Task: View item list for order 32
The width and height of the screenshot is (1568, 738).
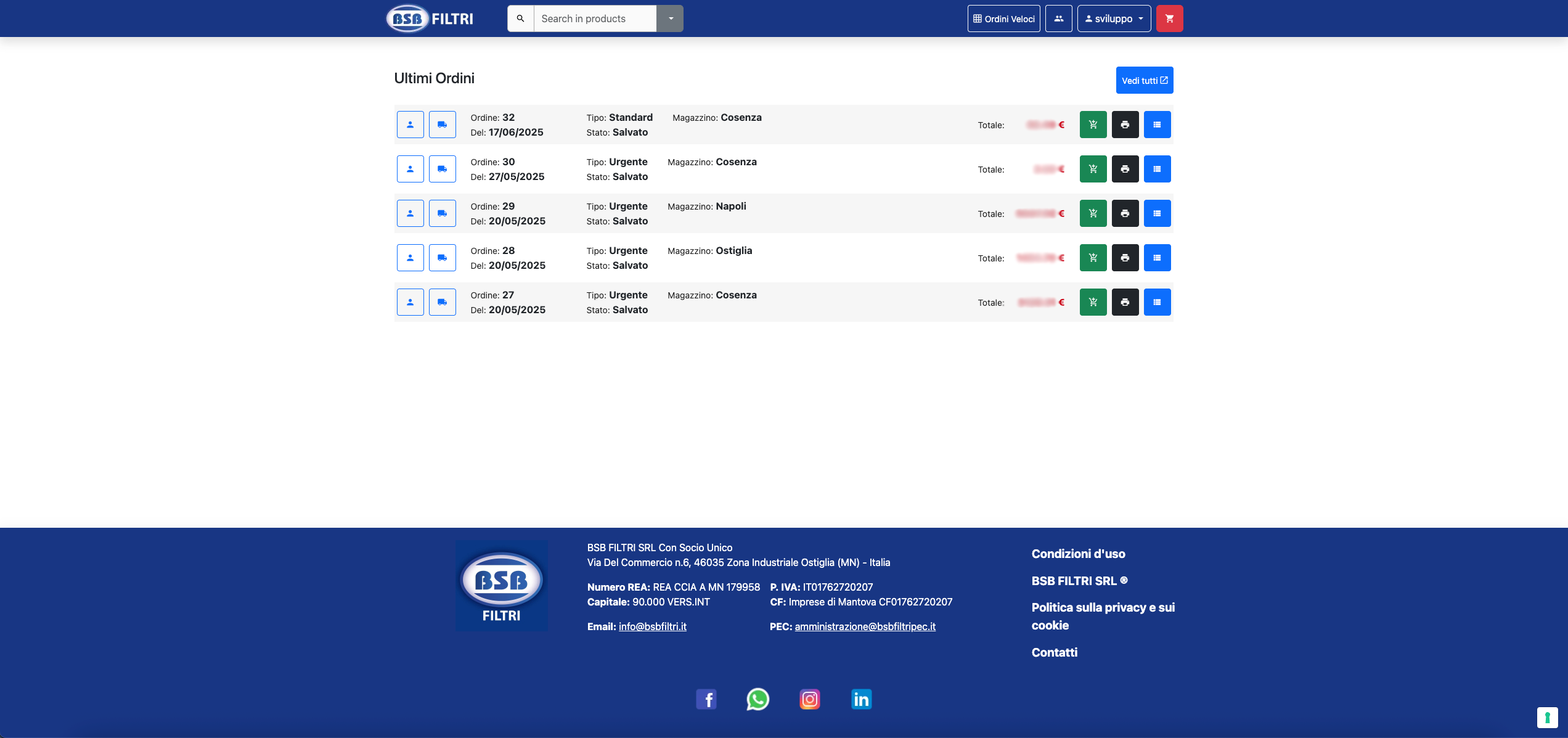Action: [x=1157, y=125]
